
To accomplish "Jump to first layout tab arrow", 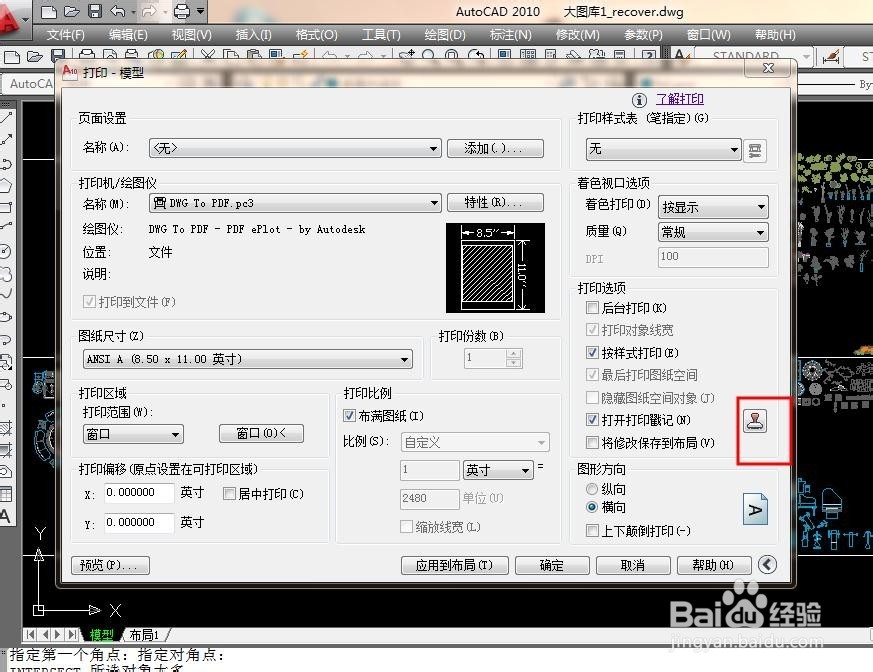I will [30, 634].
